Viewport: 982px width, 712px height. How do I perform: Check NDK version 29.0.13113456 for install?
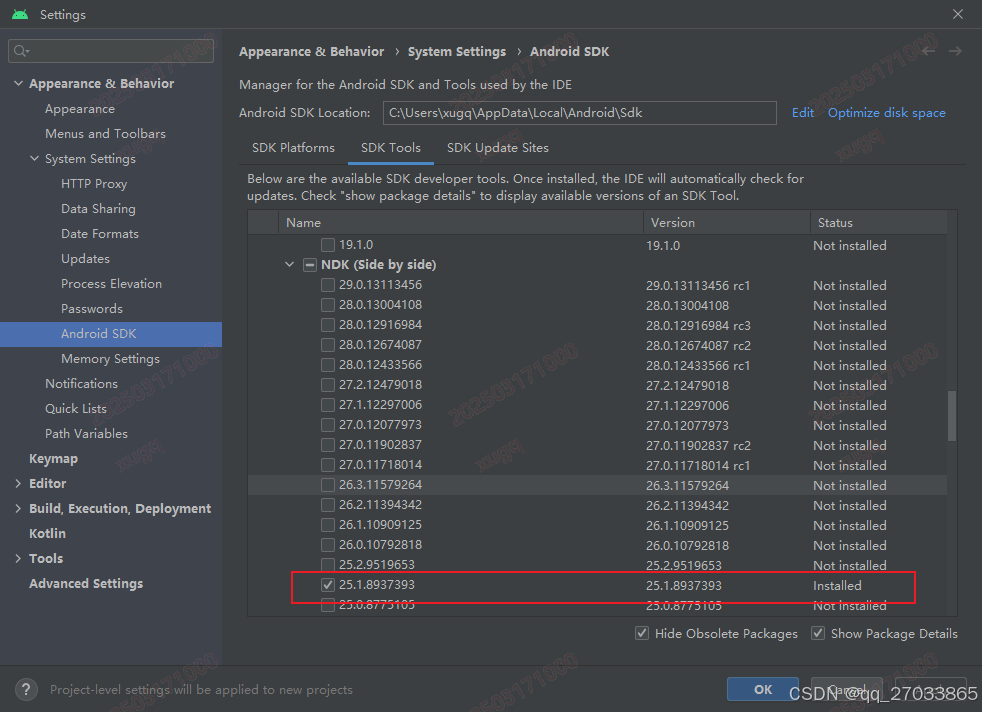[x=327, y=284]
